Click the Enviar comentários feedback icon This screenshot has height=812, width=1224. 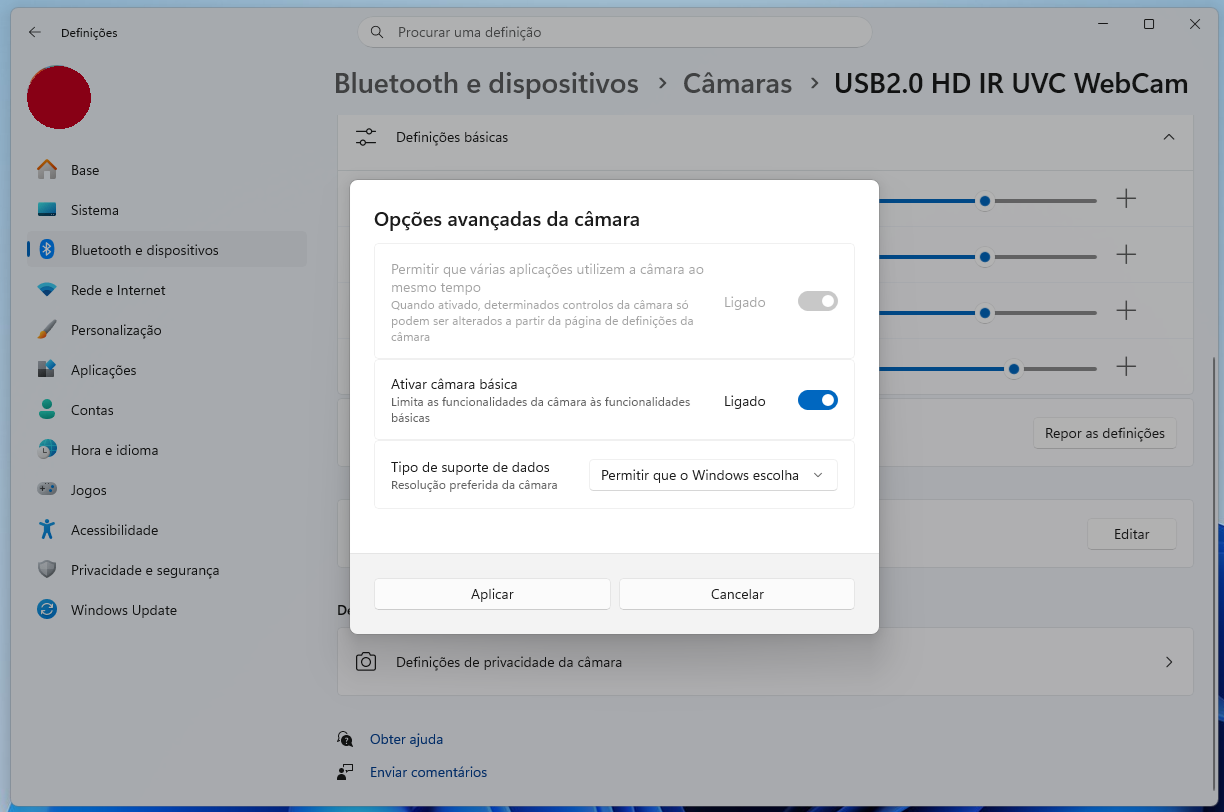[345, 772]
